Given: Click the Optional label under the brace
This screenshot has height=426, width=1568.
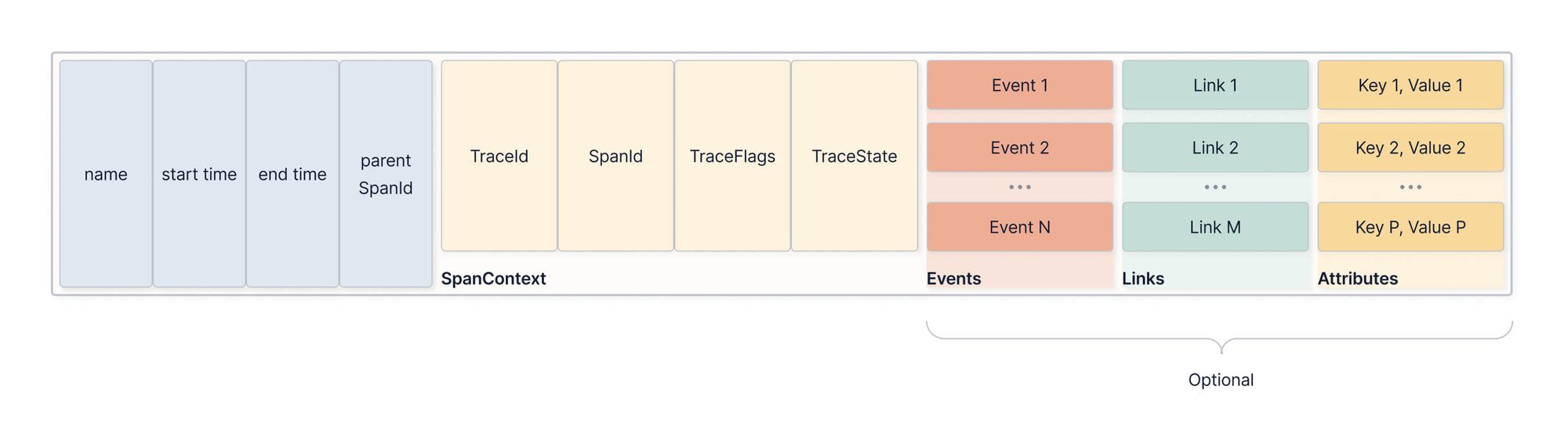Looking at the screenshot, I should (x=1221, y=380).
